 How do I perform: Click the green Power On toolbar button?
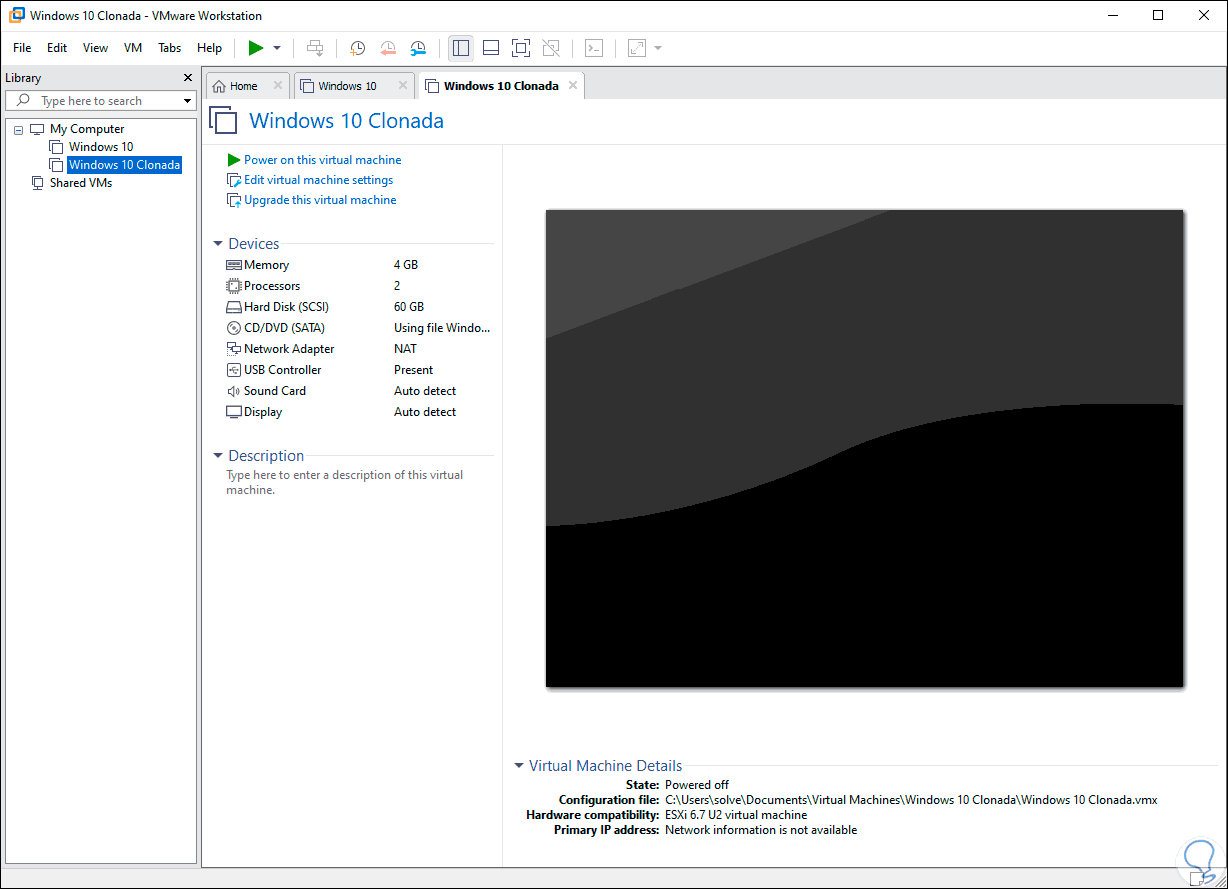[256, 48]
